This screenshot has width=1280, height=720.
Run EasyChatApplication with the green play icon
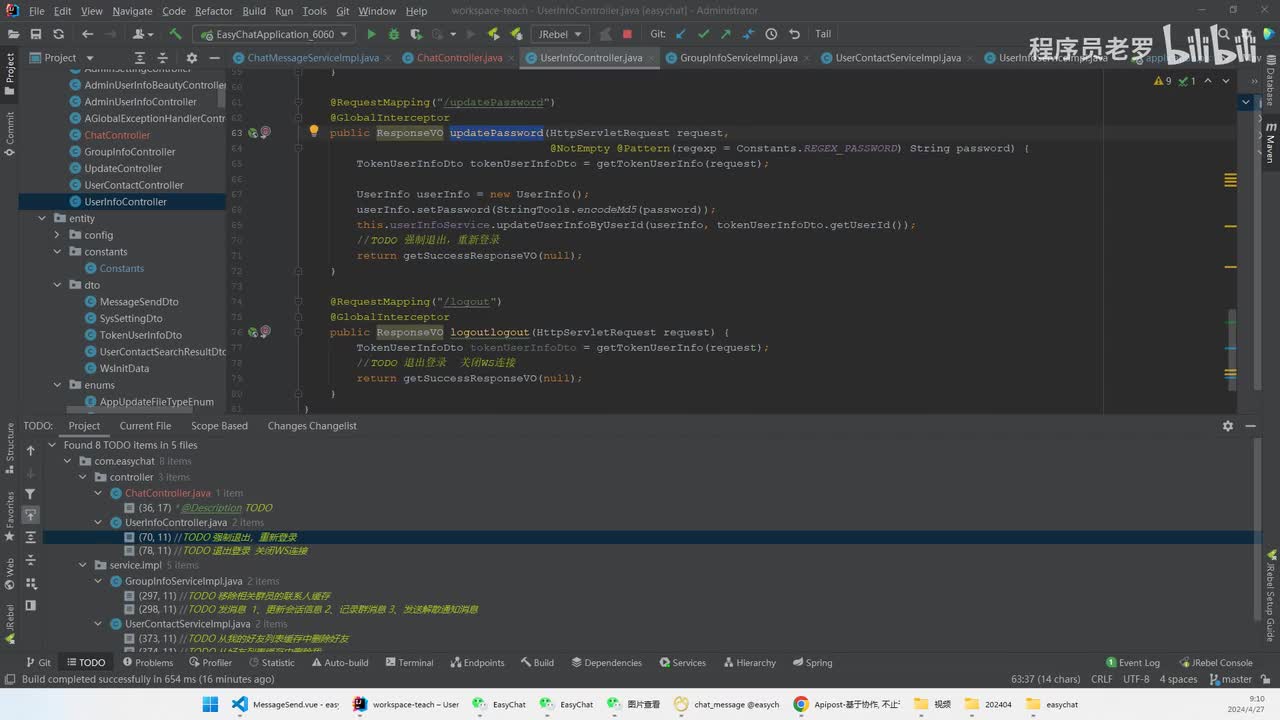click(x=371, y=34)
